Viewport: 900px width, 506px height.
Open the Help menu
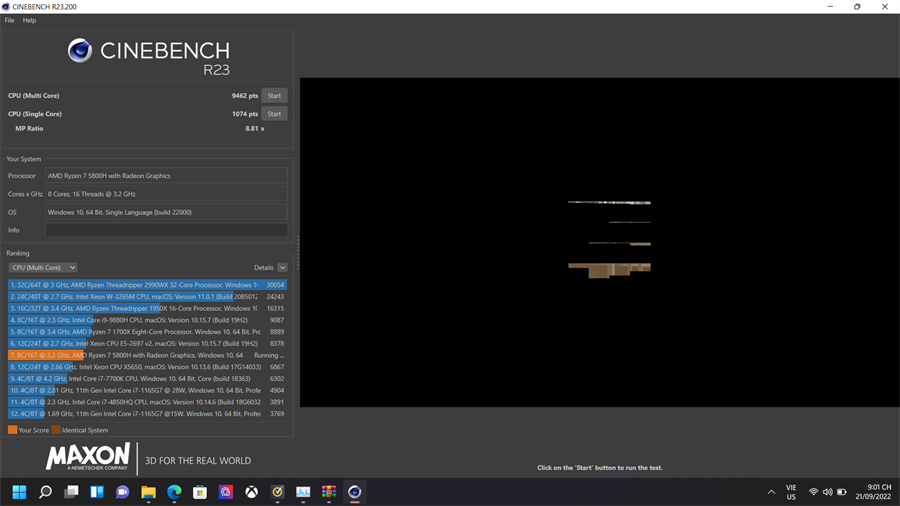[x=29, y=20]
